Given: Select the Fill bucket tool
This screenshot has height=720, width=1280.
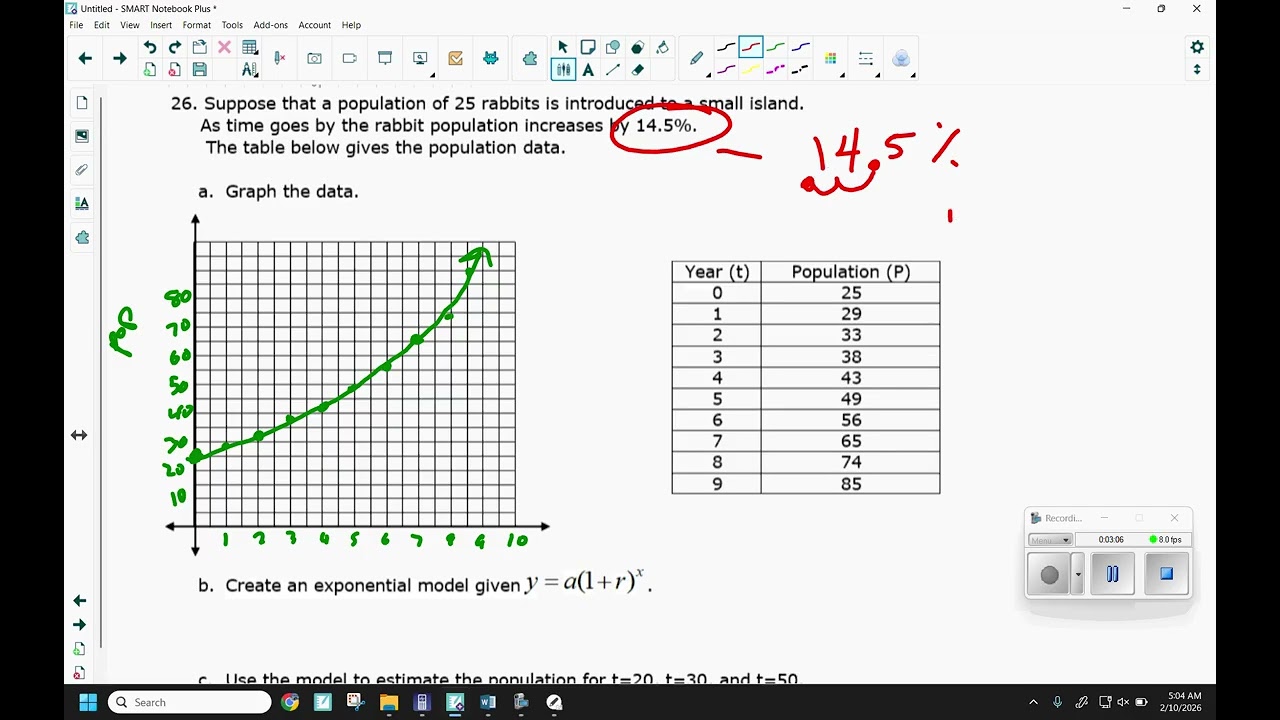Looking at the screenshot, I should [x=662, y=47].
